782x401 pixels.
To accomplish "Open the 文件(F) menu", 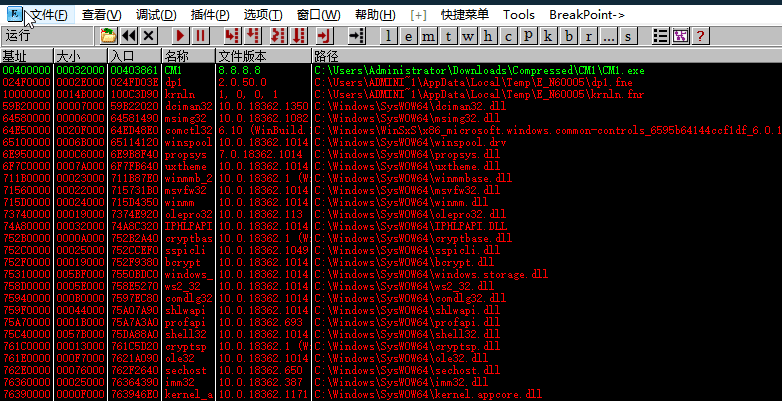I will (49, 15).
